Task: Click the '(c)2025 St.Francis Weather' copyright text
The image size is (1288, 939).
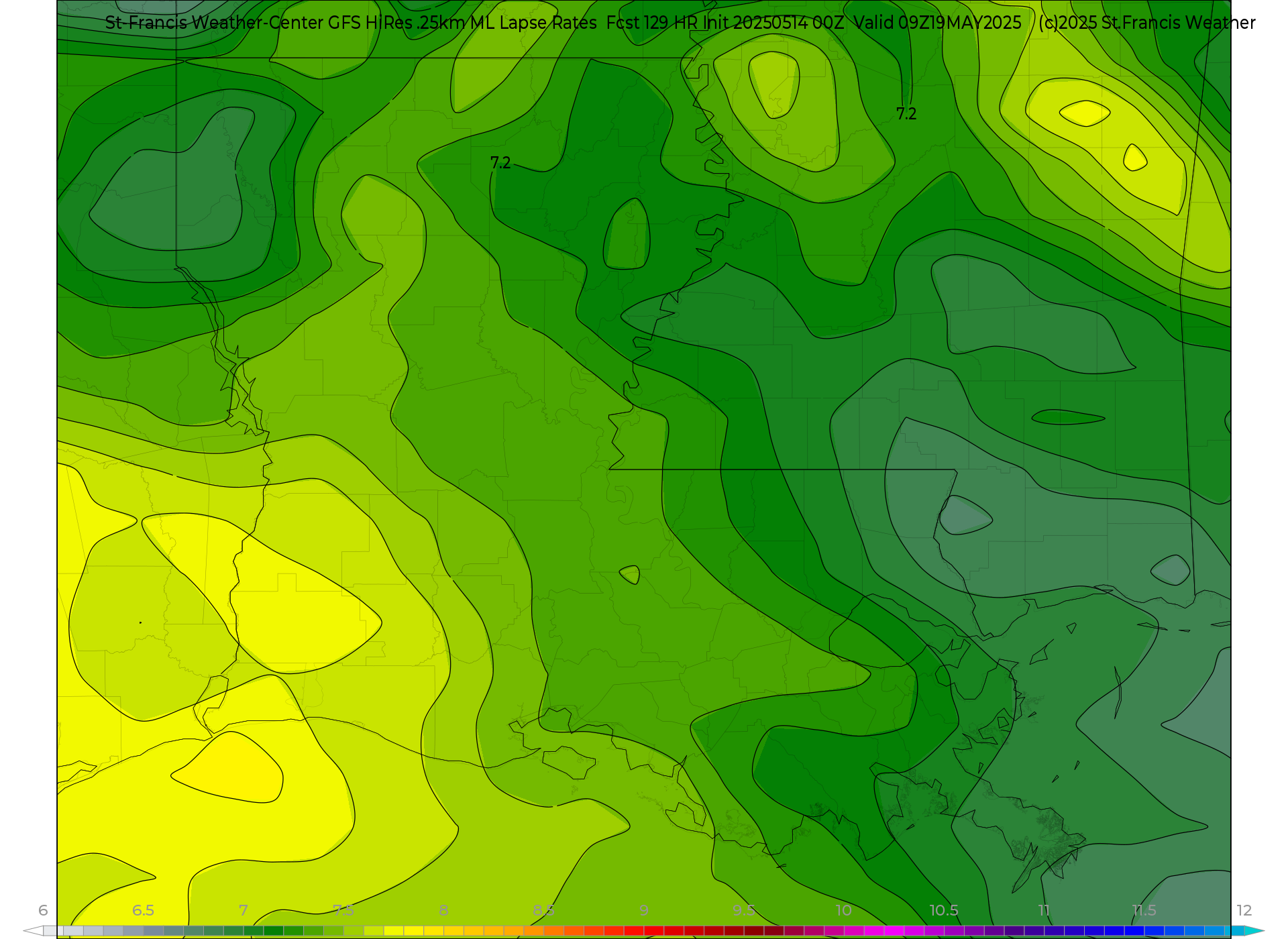Action: point(1147,23)
